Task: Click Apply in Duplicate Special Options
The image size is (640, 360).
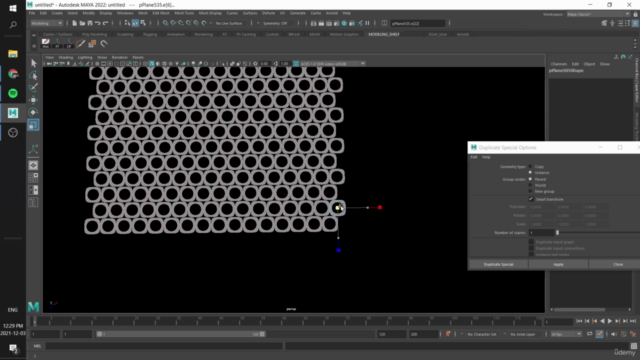Action: point(558,264)
